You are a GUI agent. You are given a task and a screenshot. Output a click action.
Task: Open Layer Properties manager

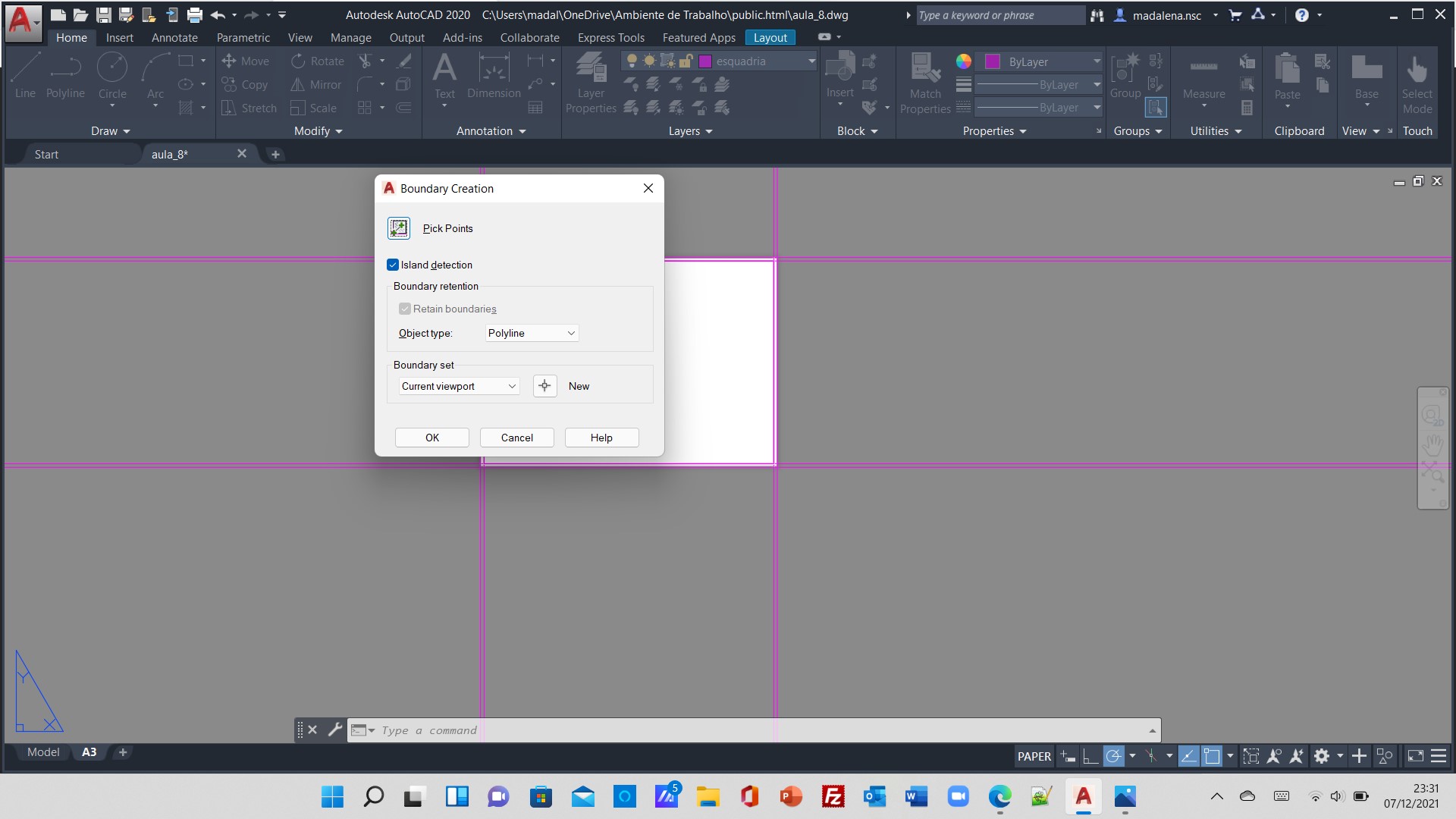point(591,83)
